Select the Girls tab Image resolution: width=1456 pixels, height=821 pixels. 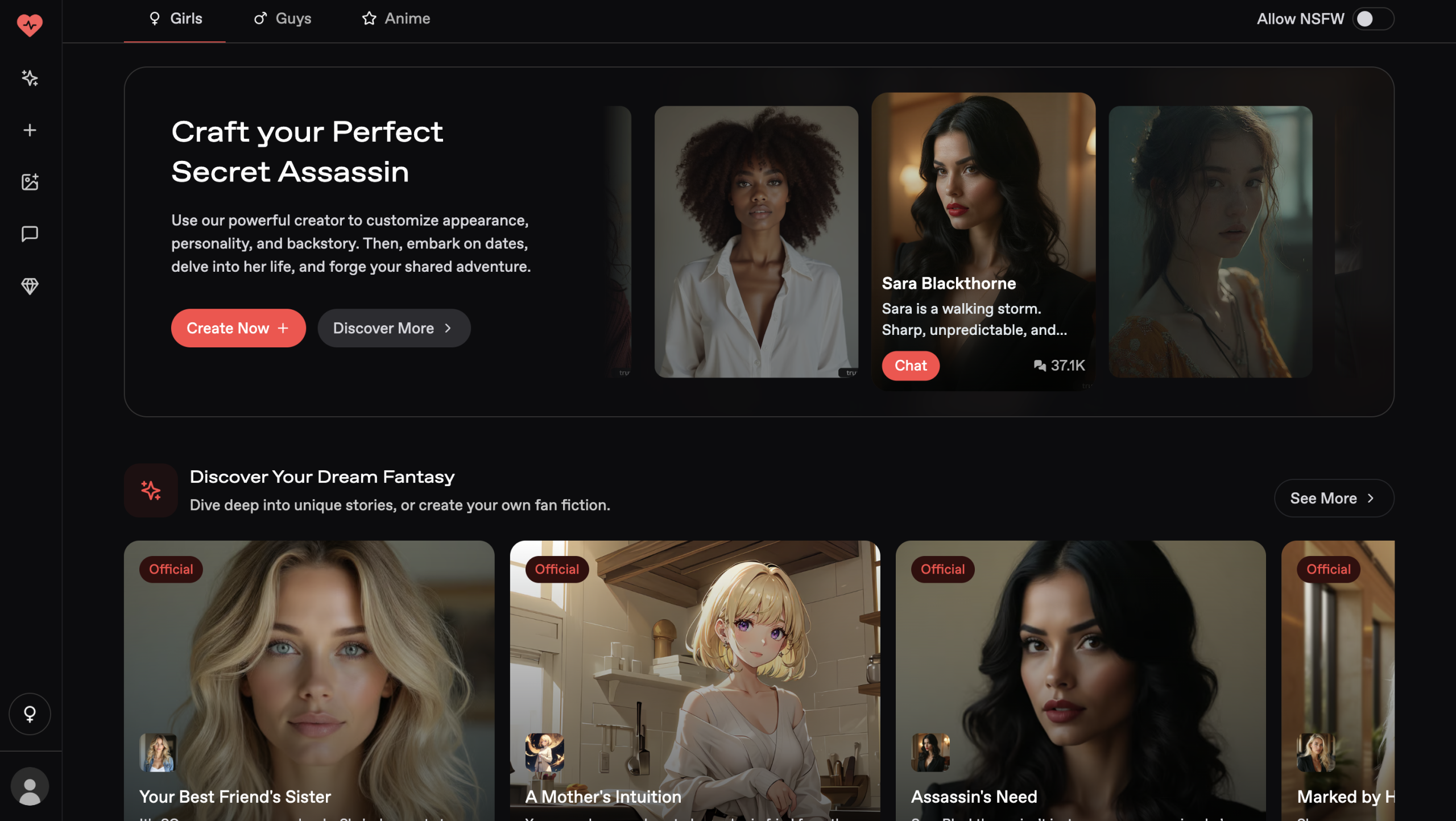(x=175, y=19)
